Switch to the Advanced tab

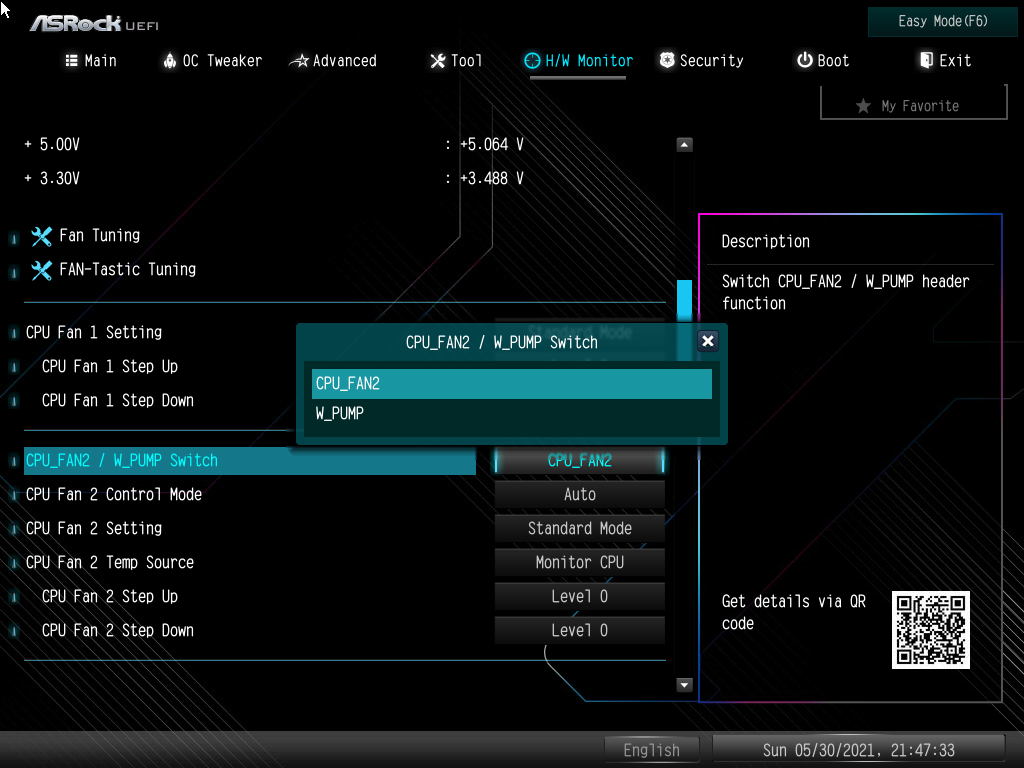(333, 61)
